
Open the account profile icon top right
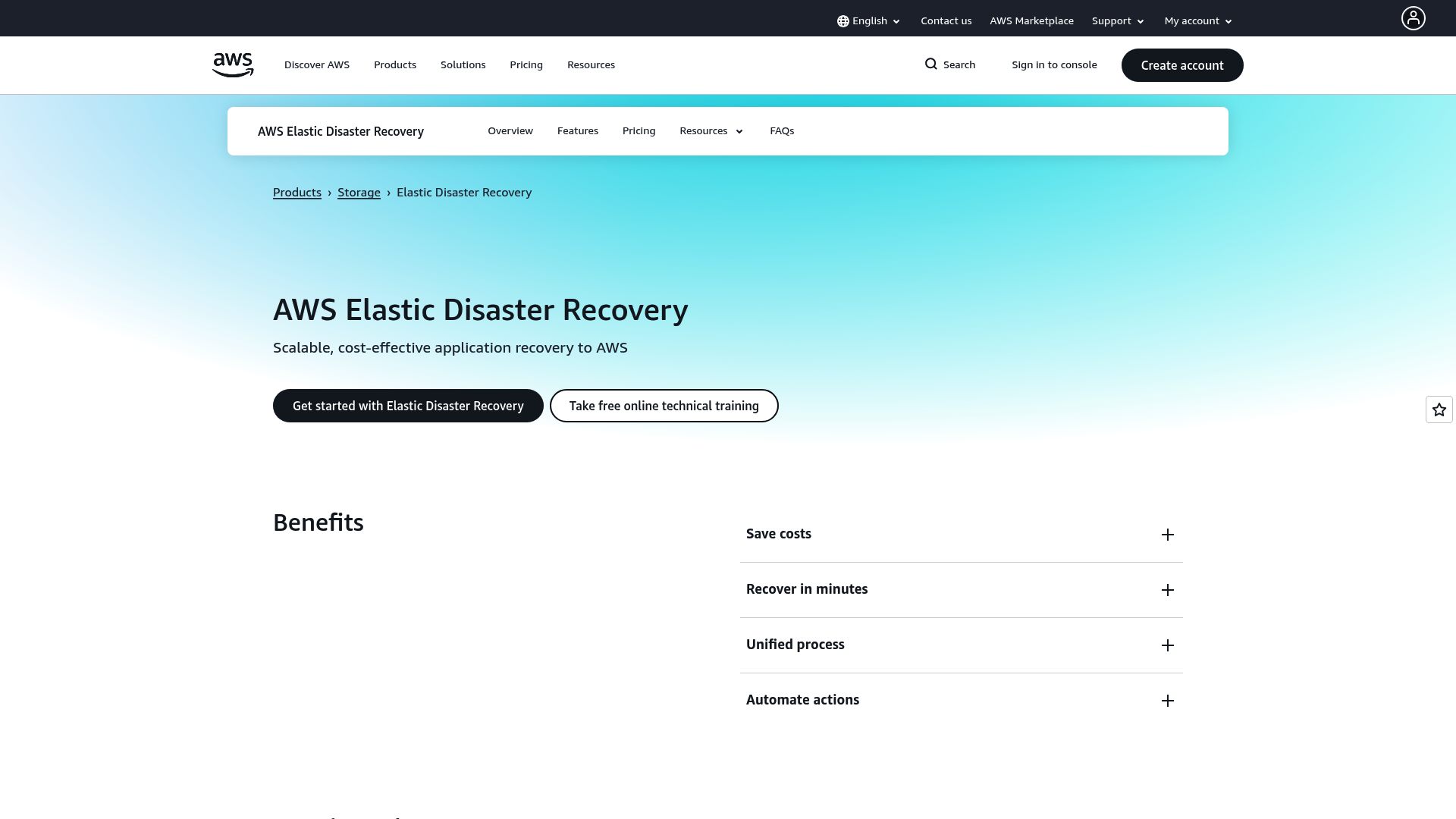[x=1412, y=17]
